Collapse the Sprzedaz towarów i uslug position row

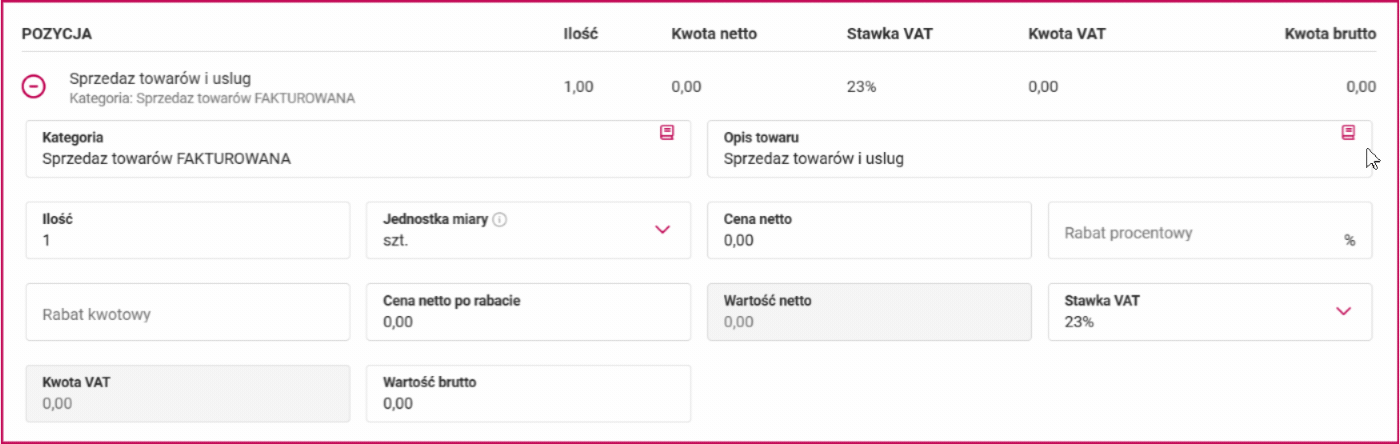(33, 87)
